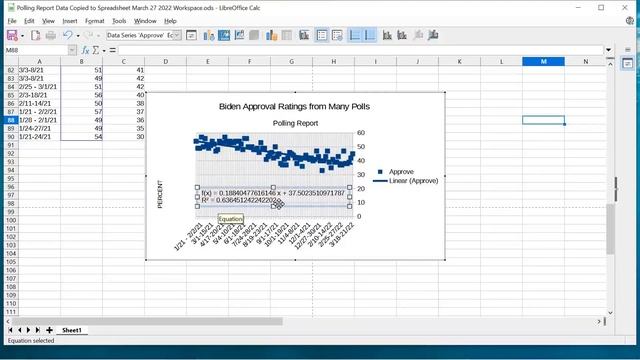Click the Name Box showing M88
Viewport: 640px width, 360px height.
point(36,50)
